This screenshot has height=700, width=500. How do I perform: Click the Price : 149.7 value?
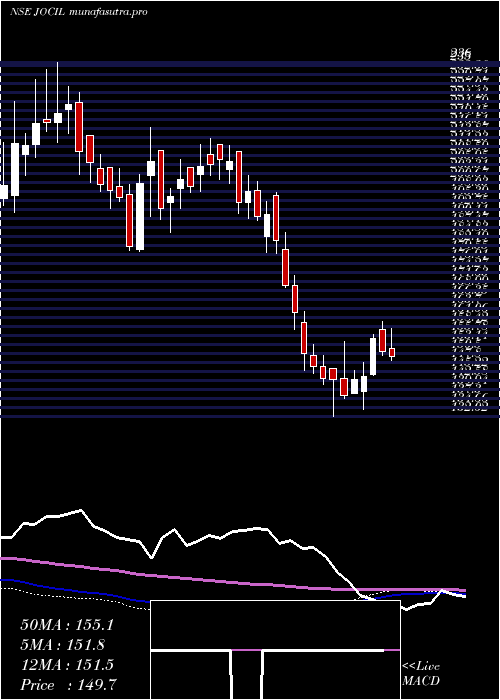point(69,685)
